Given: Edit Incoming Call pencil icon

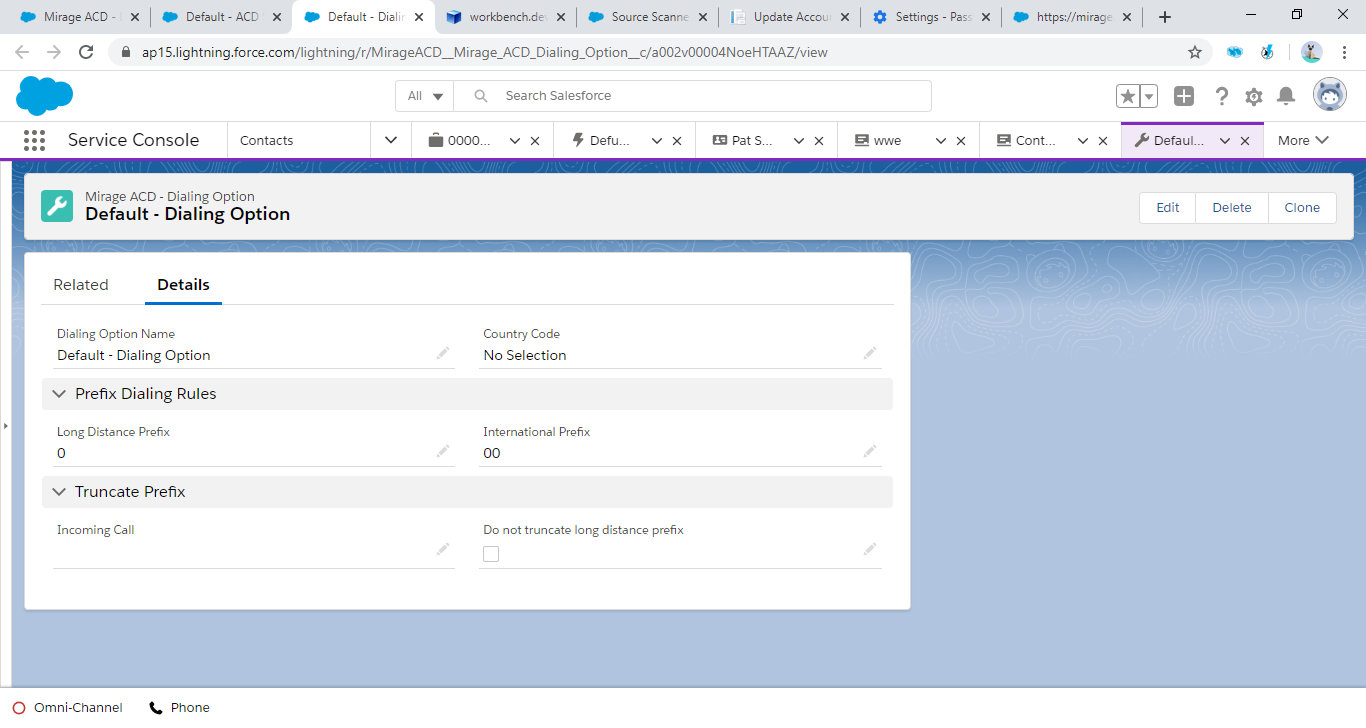Looking at the screenshot, I should (x=443, y=549).
